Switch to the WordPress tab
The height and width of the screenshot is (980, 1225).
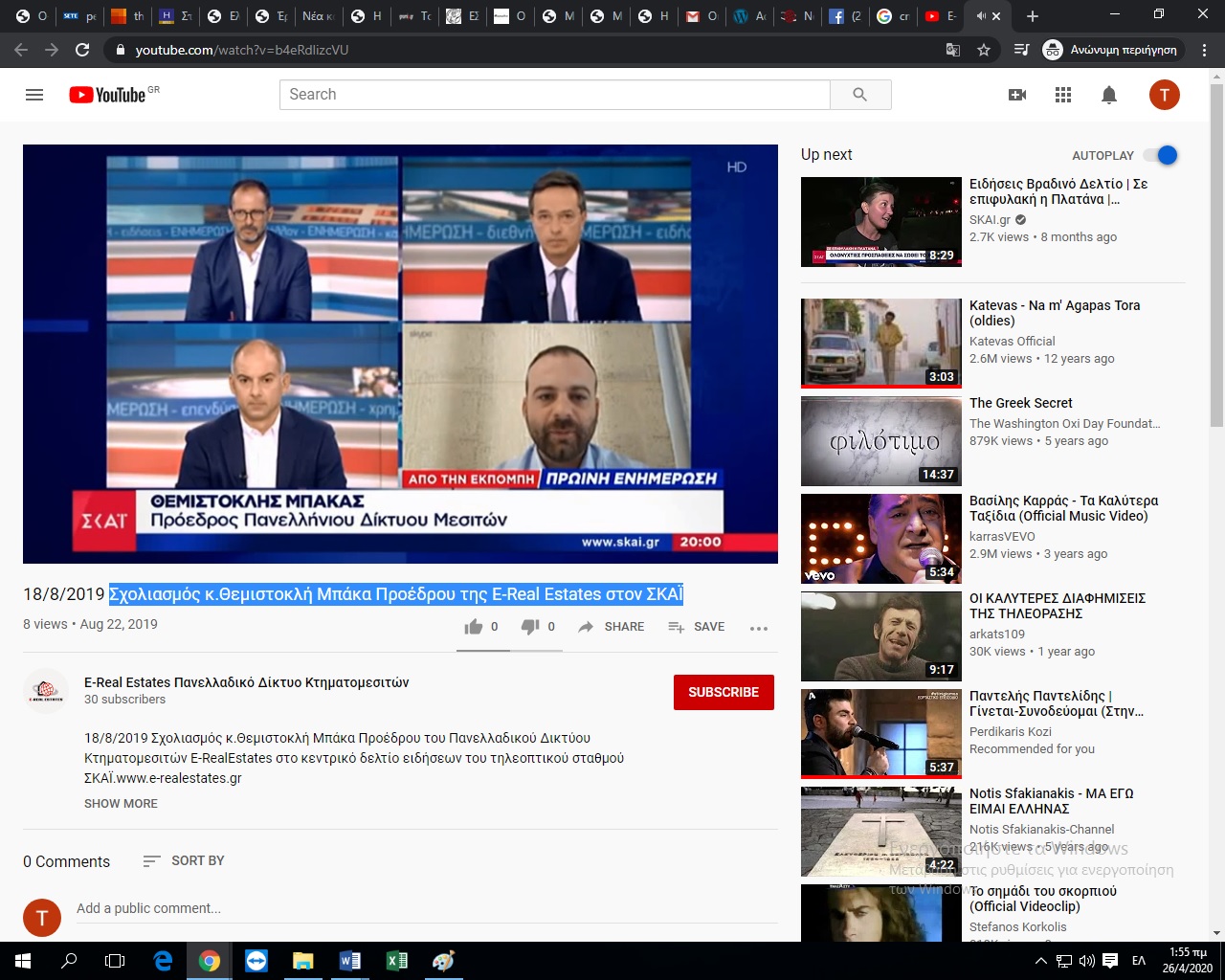(x=749, y=16)
